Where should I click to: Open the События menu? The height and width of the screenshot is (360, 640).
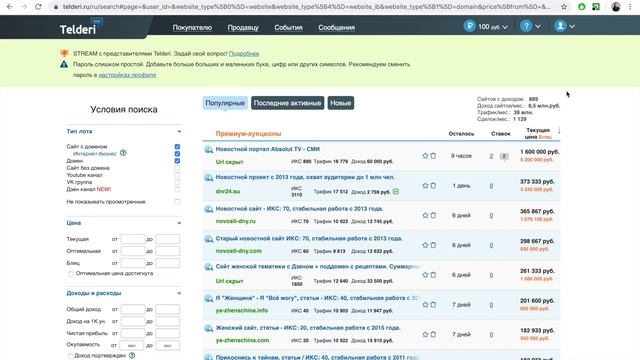288,27
